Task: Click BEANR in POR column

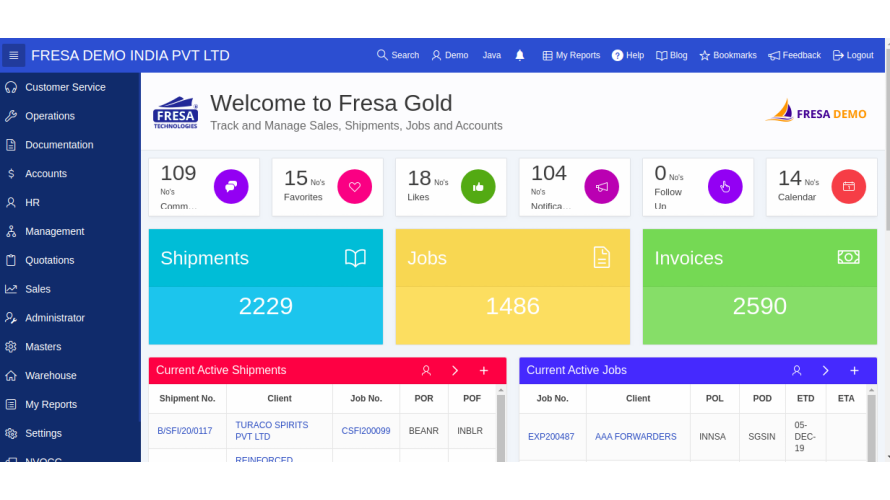Action: click(423, 431)
